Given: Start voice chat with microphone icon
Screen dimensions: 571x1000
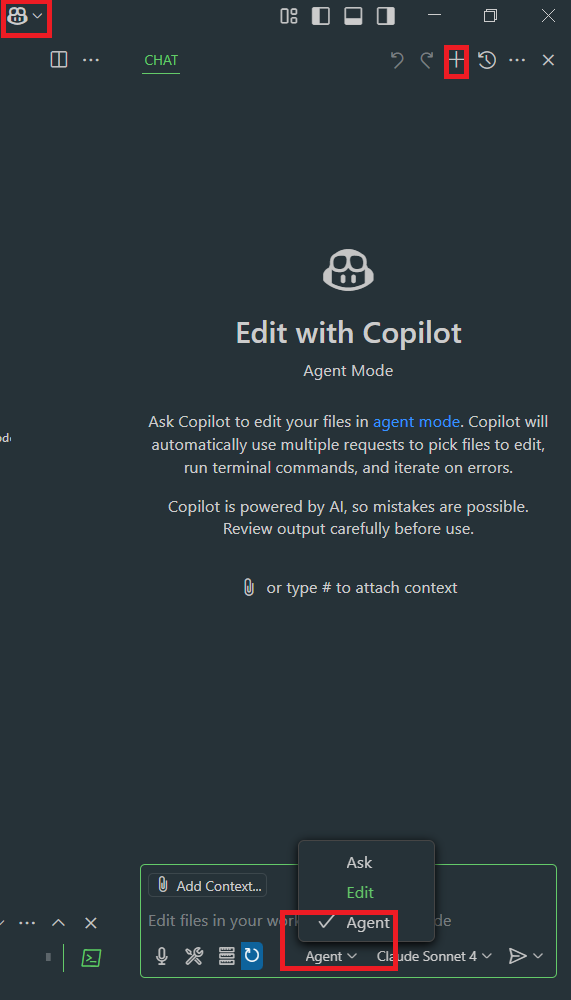Looking at the screenshot, I should 162,955.
